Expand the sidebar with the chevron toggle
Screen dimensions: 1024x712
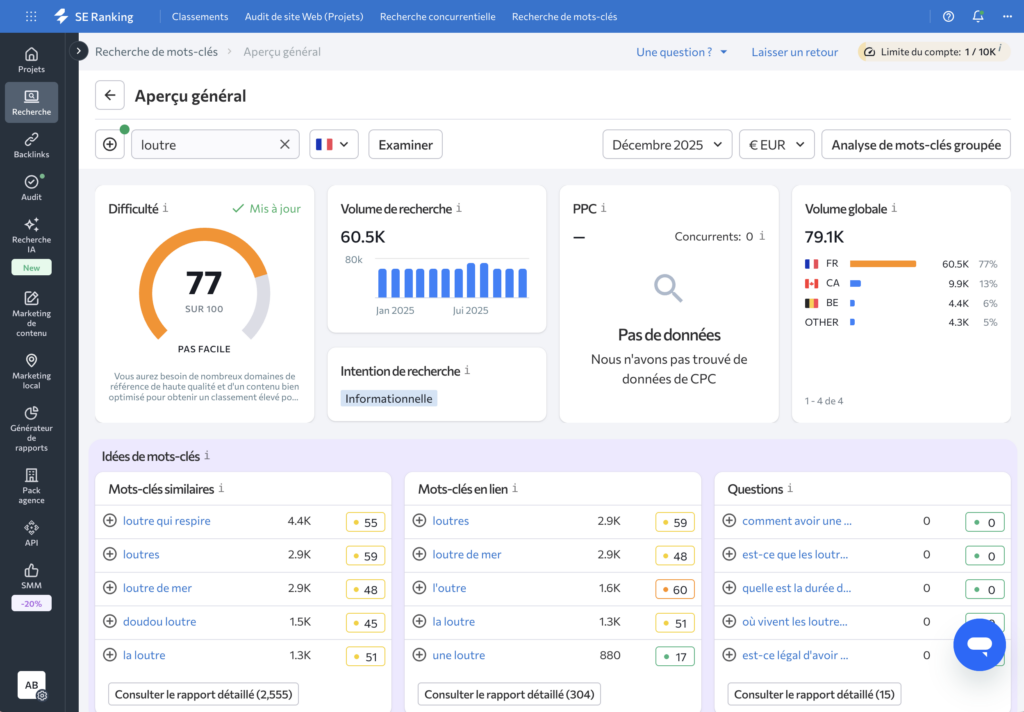coord(78,51)
